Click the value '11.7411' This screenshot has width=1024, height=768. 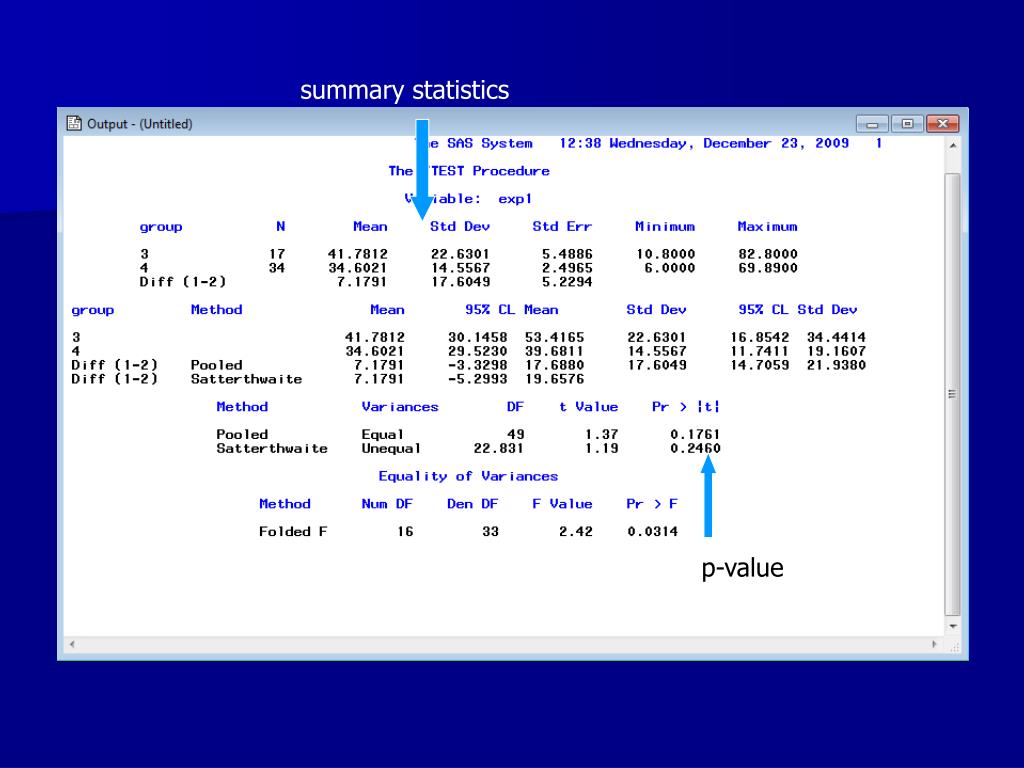(x=760, y=351)
